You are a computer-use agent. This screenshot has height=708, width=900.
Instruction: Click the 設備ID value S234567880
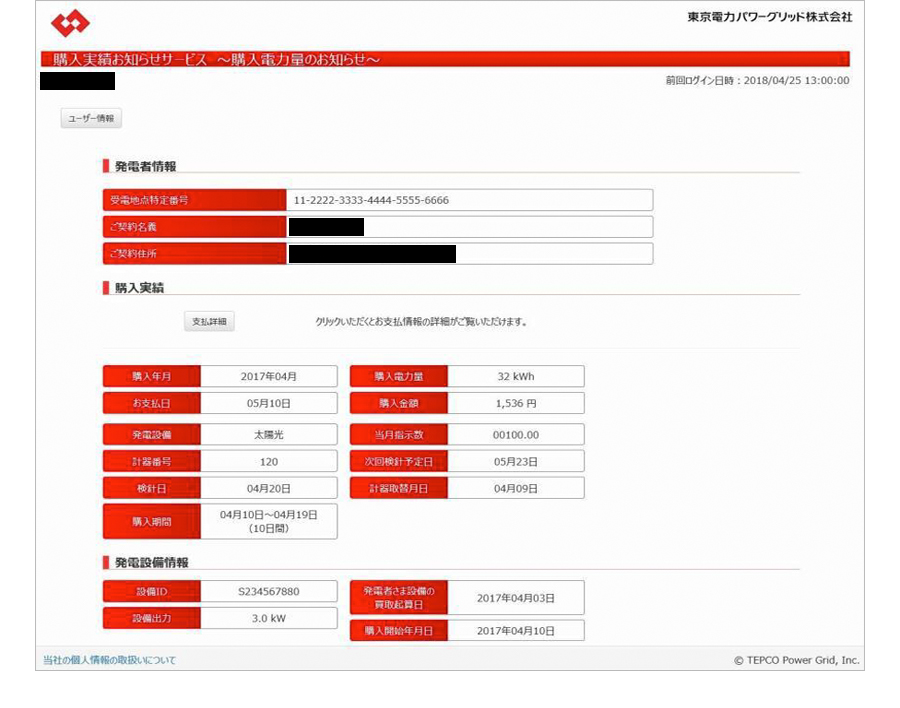(x=268, y=592)
